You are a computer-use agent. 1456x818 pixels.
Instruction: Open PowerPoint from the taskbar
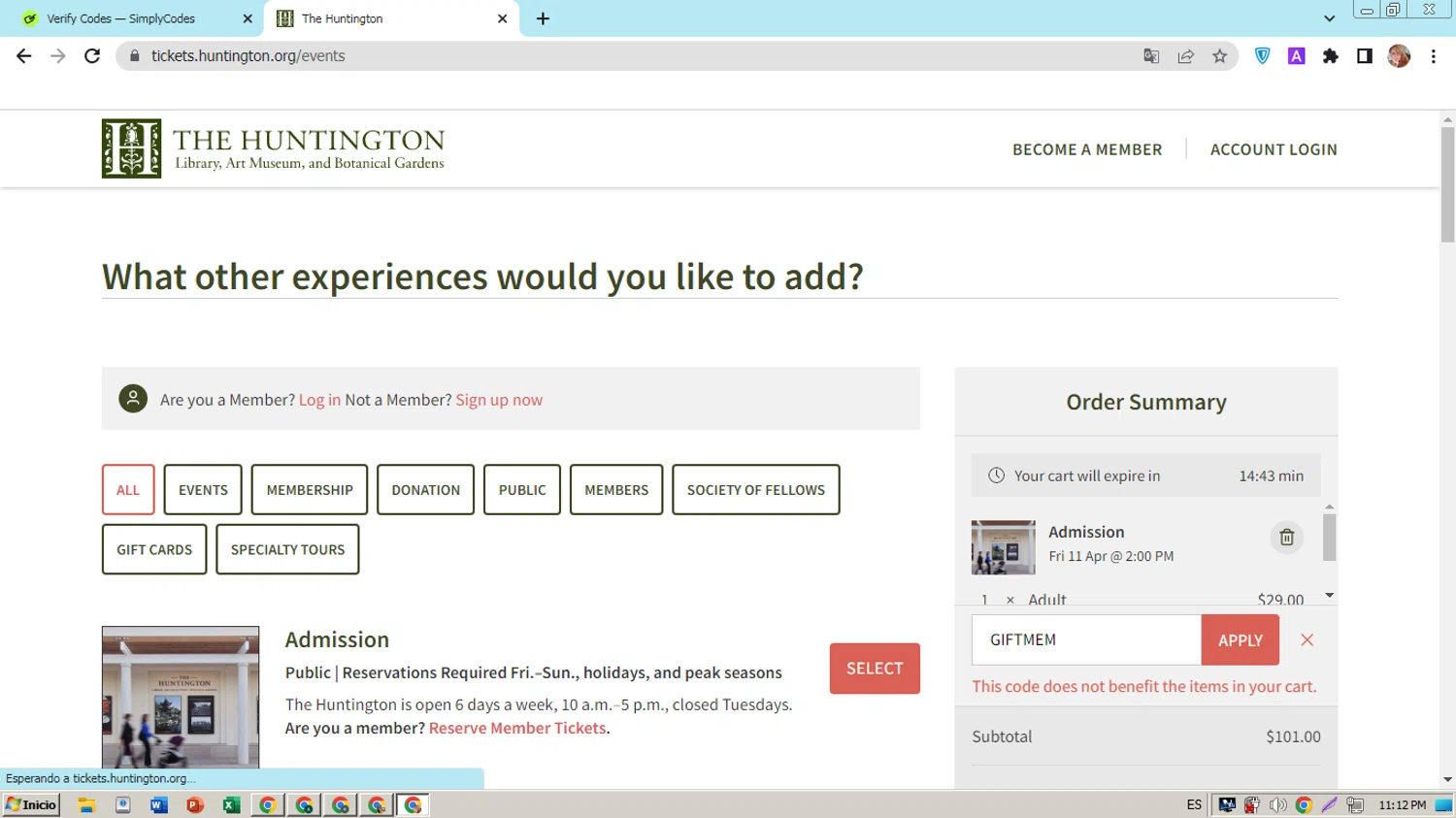coord(195,804)
